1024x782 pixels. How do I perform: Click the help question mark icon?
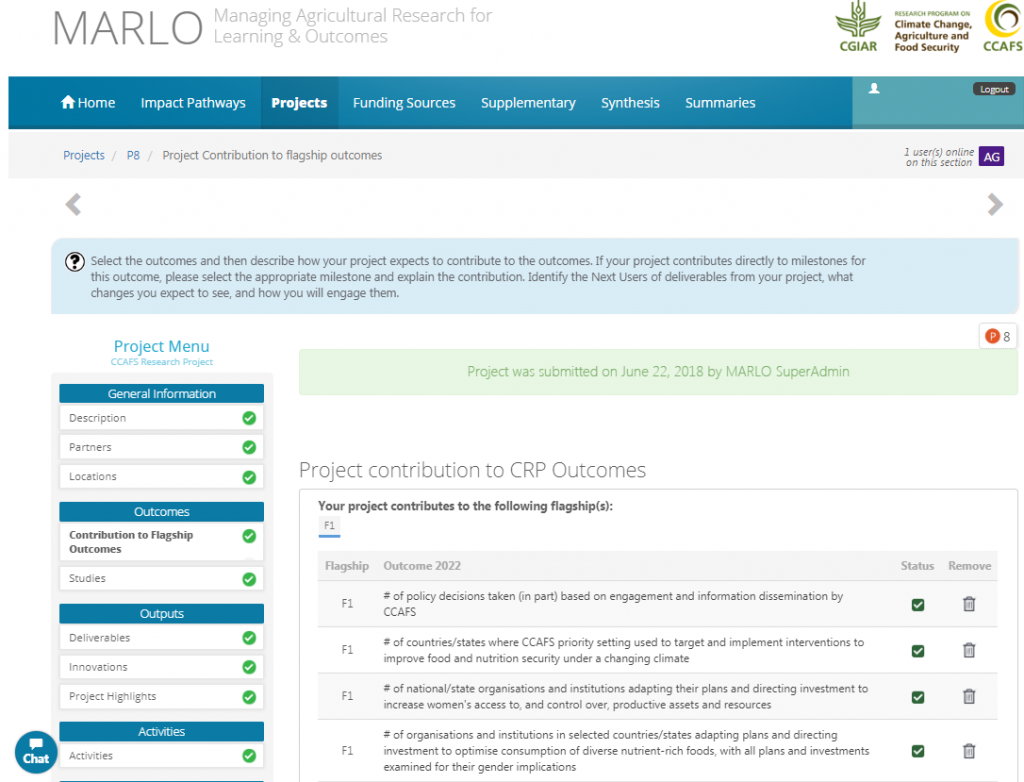[x=75, y=262]
